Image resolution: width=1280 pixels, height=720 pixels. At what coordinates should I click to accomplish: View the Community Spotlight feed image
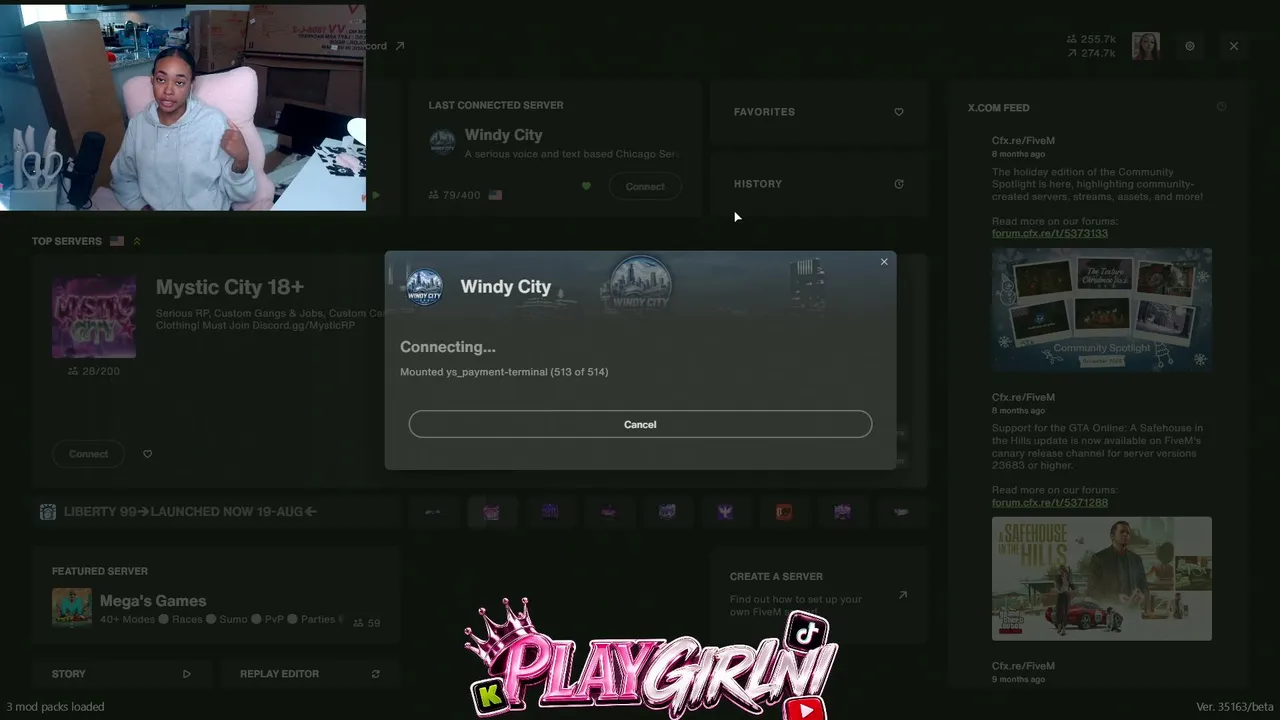click(1102, 310)
